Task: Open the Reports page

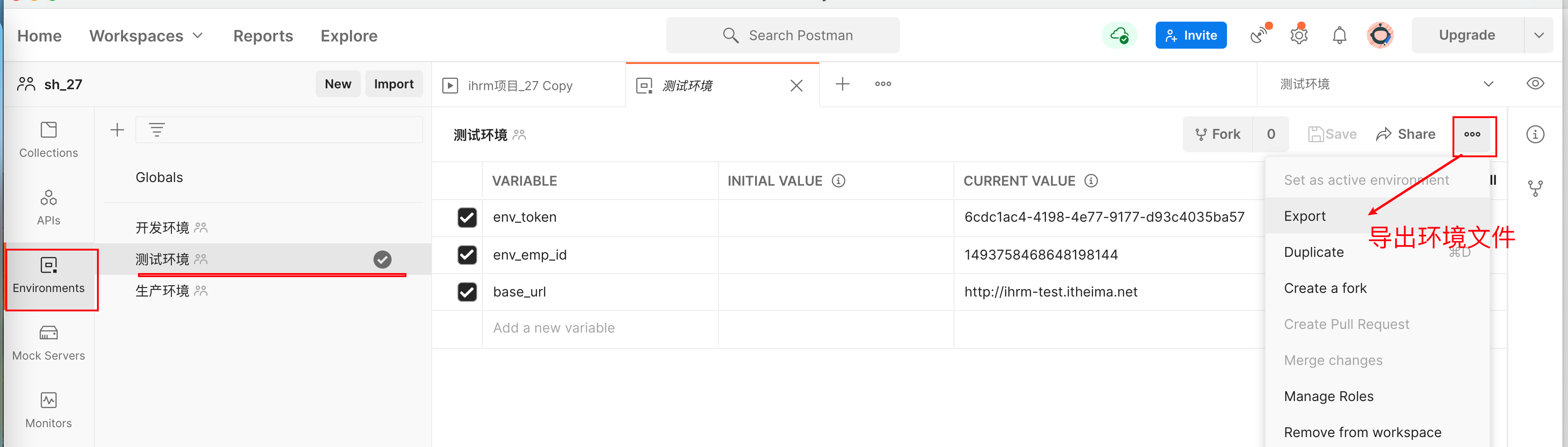Action: click(x=263, y=36)
